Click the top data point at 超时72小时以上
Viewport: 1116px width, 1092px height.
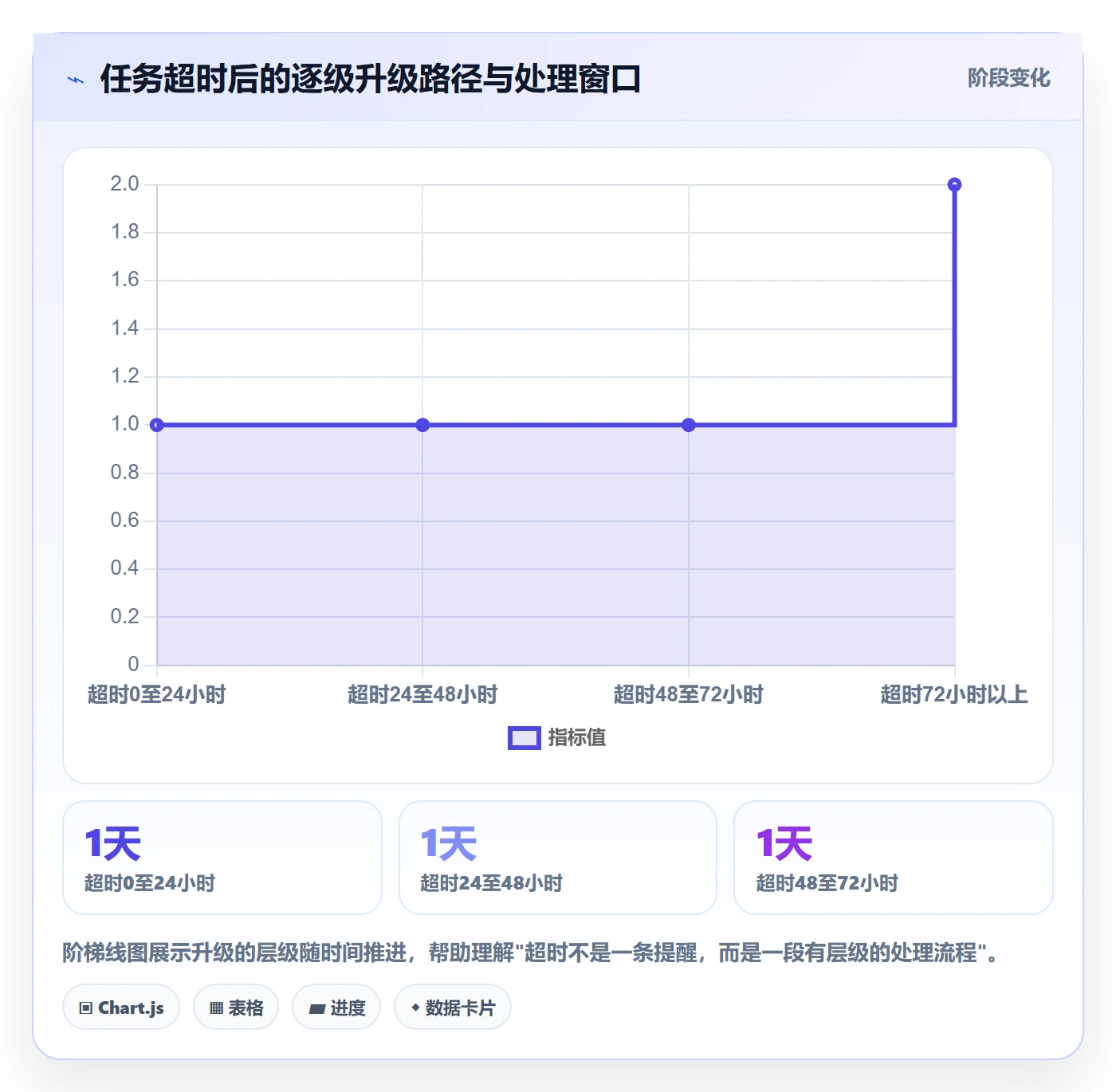pos(954,185)
